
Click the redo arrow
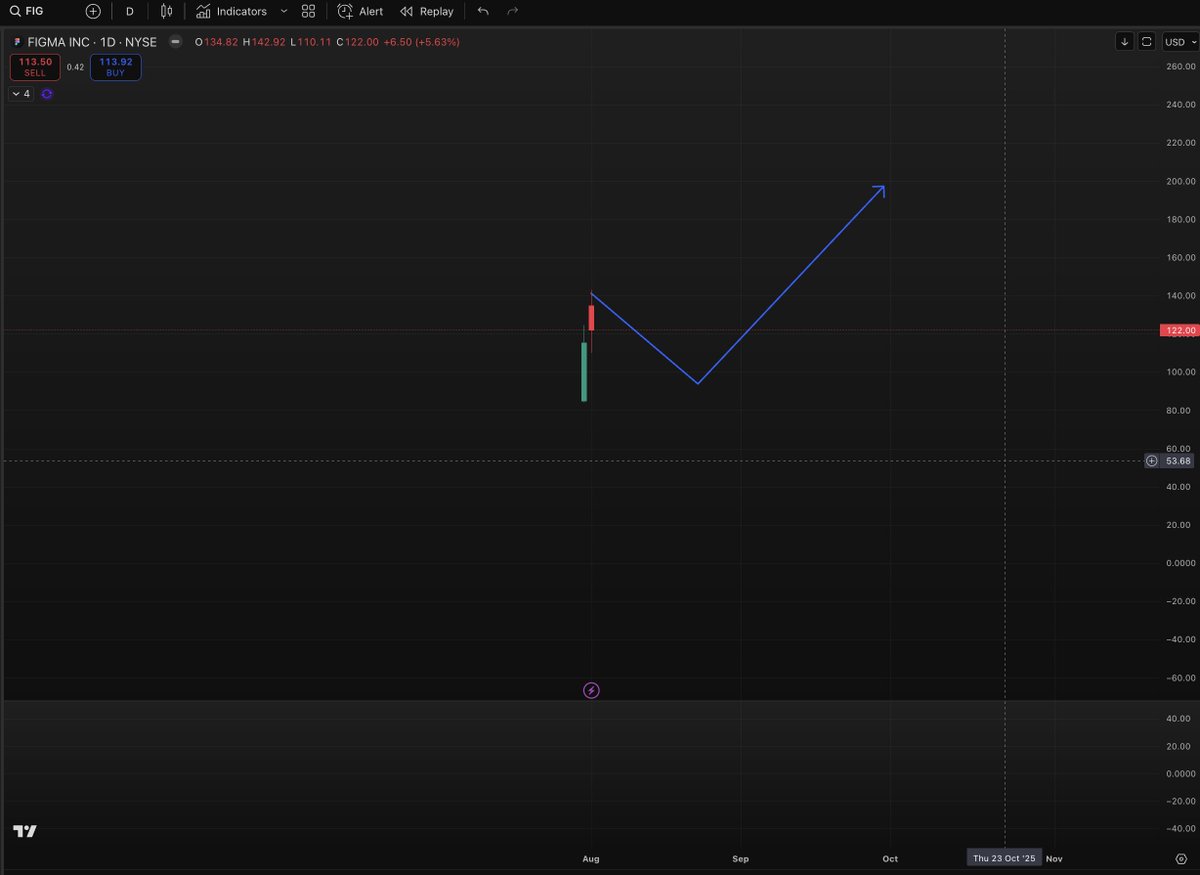[x=513, y=11]
